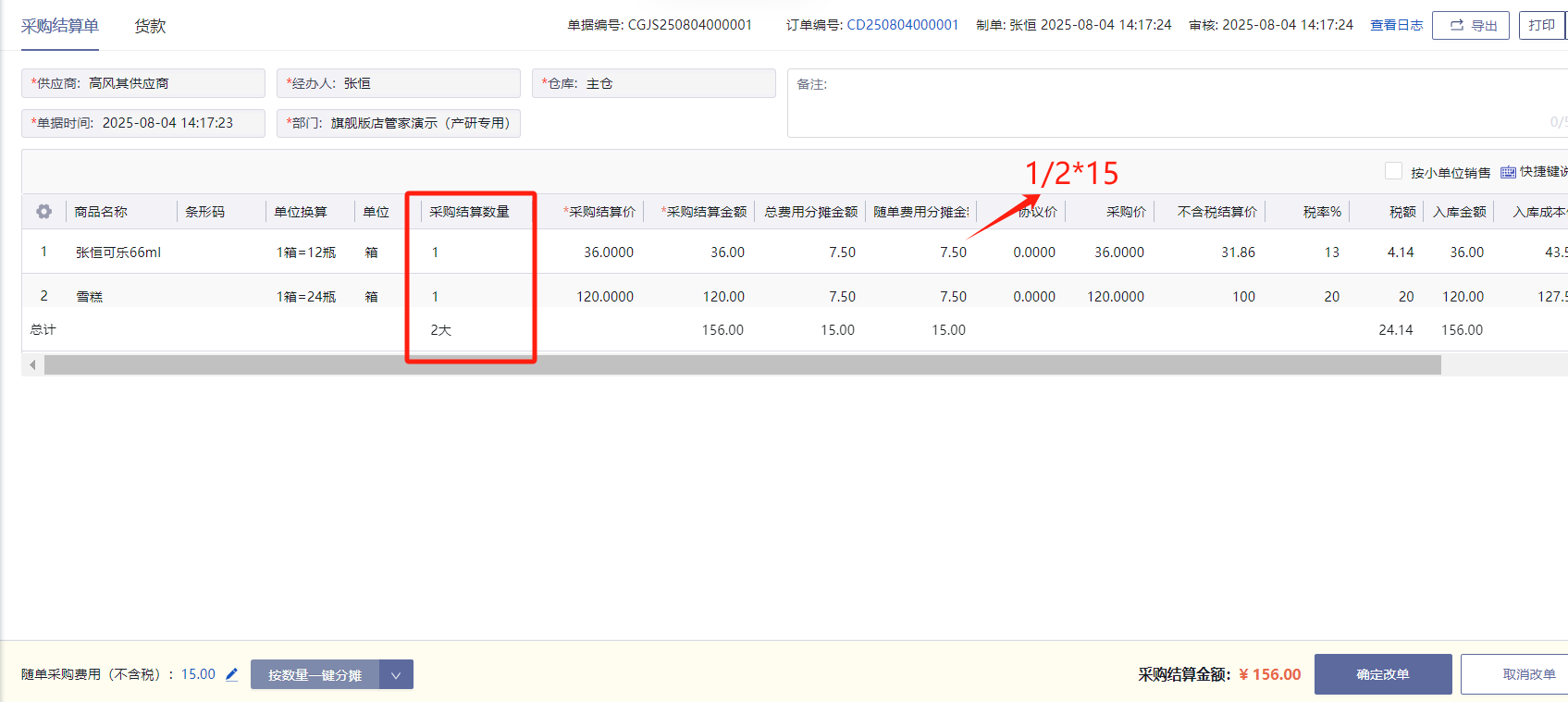Click the 按数量一键分摊 allocate button

pyautogui.click(x=315, y=675)
